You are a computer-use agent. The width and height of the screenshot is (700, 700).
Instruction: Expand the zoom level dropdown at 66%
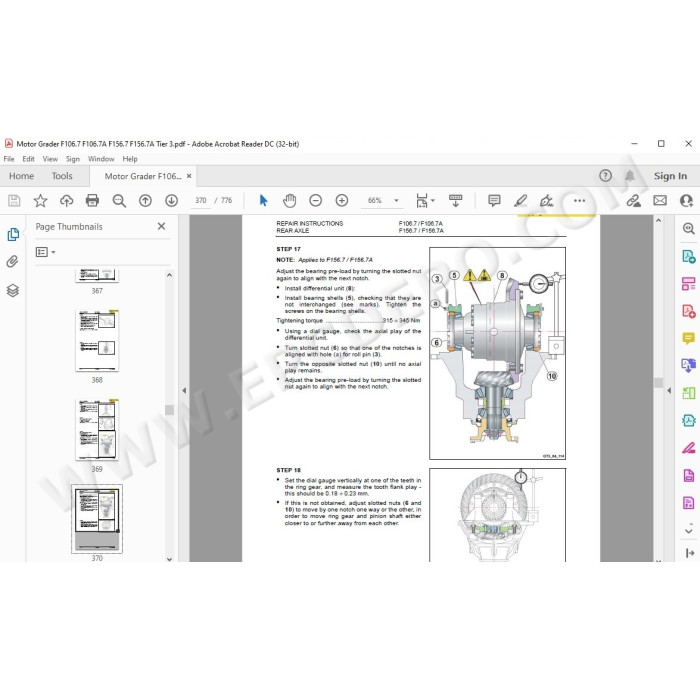396,200
